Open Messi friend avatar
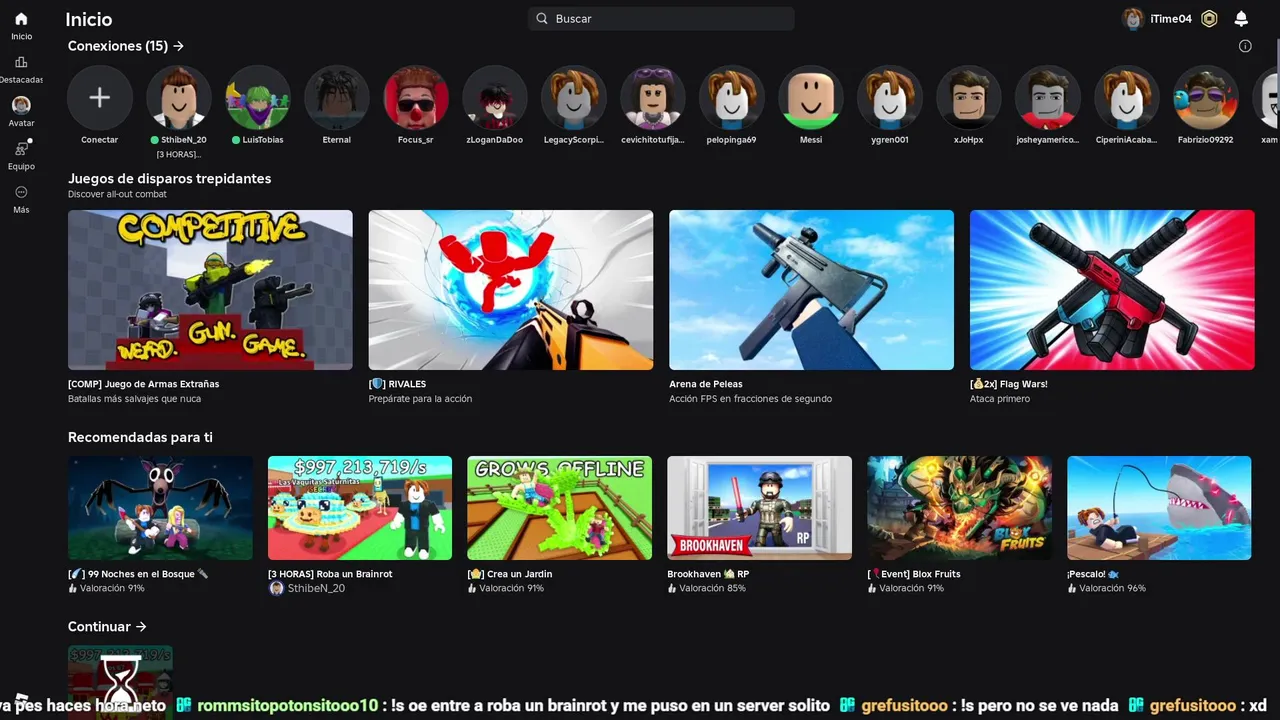This screenshot has width=1280, height=720. (x=811, y=98)
